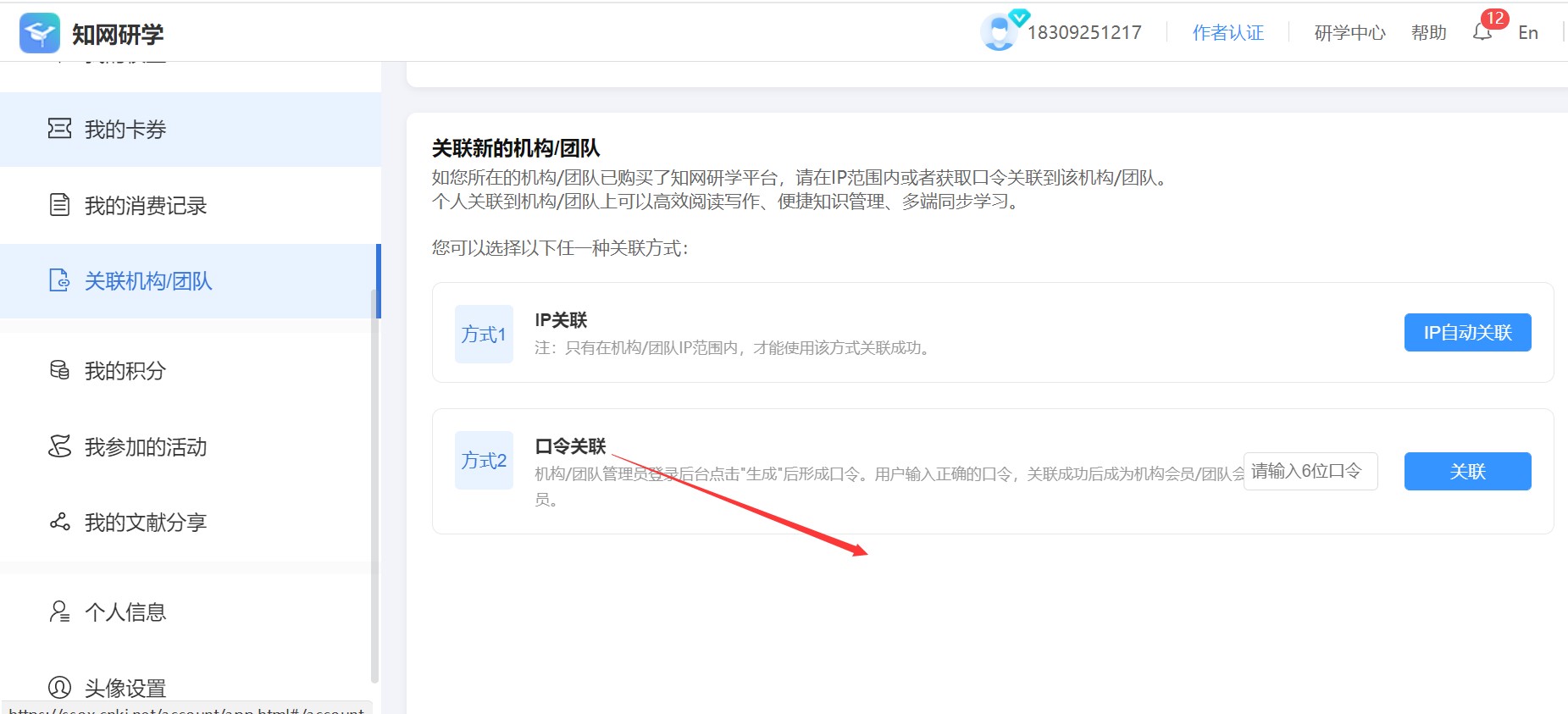The height and width of the screenshot is (714, 1568).
Task: Click the 头像设置 avatar icon
Action: (x=59, y=687)
